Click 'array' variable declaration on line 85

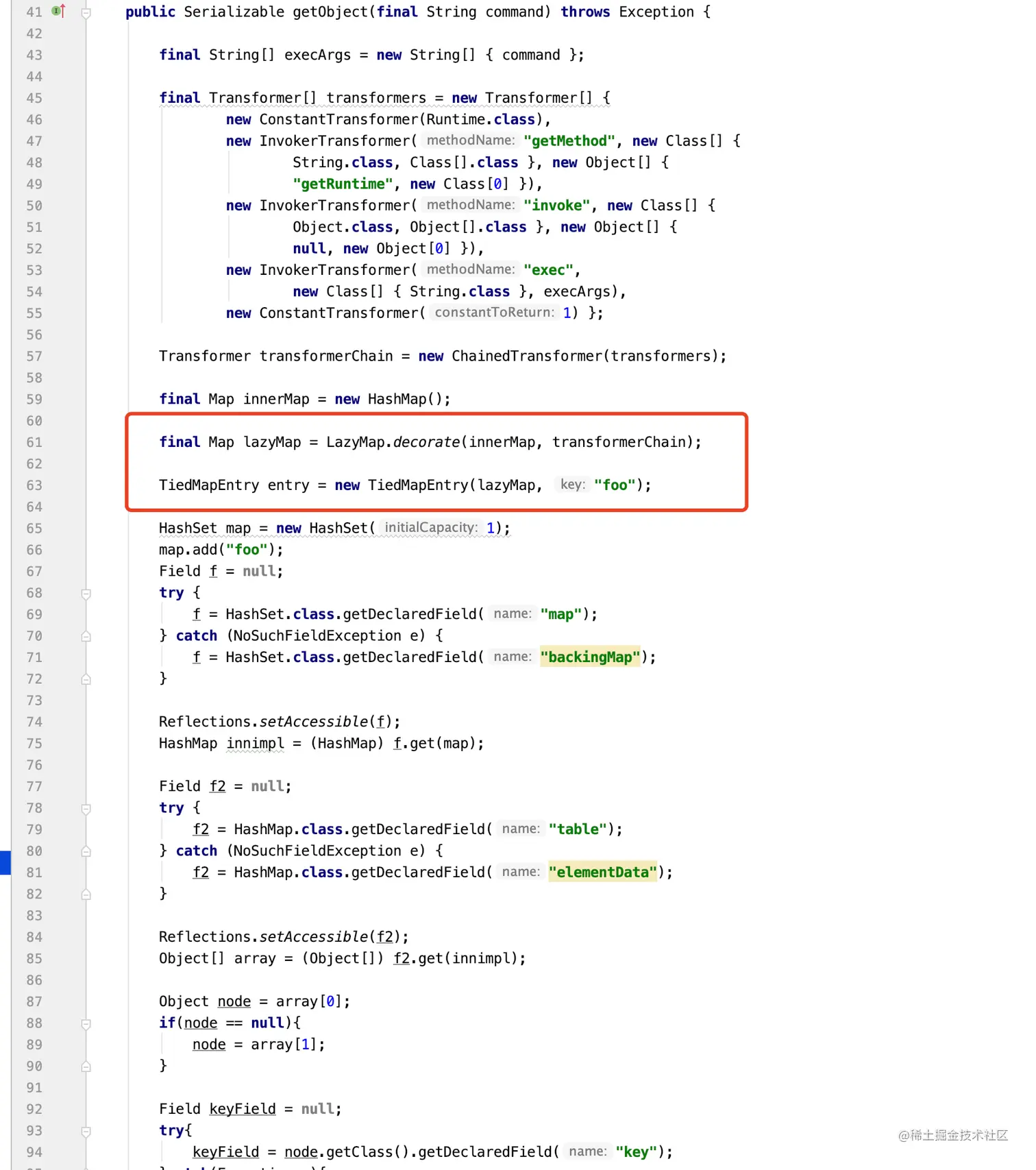[x=255, y=958]
